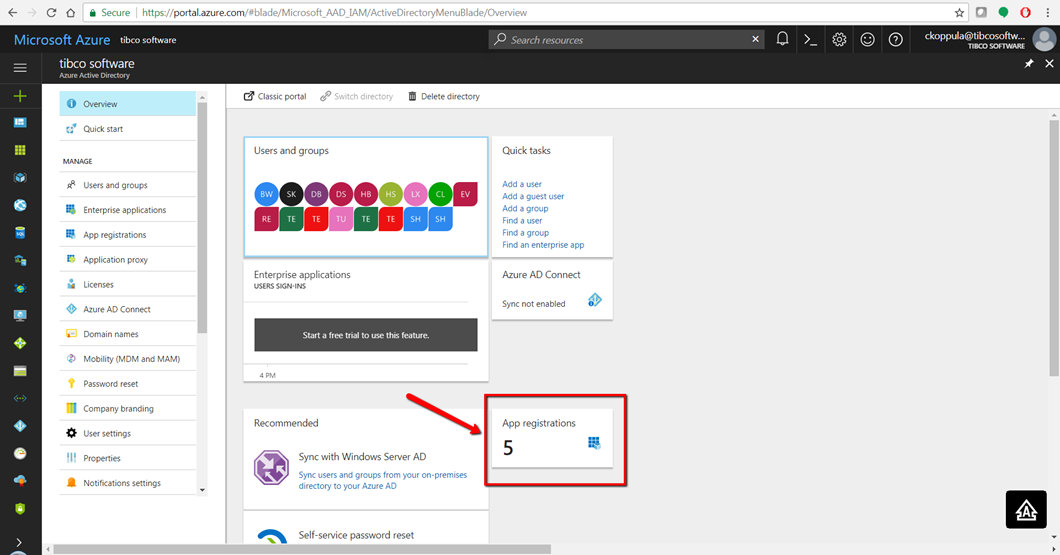Viewport: 1060px width, 555px height.
Task: Click the green plus New resource icon
Action: coord(20,96)
